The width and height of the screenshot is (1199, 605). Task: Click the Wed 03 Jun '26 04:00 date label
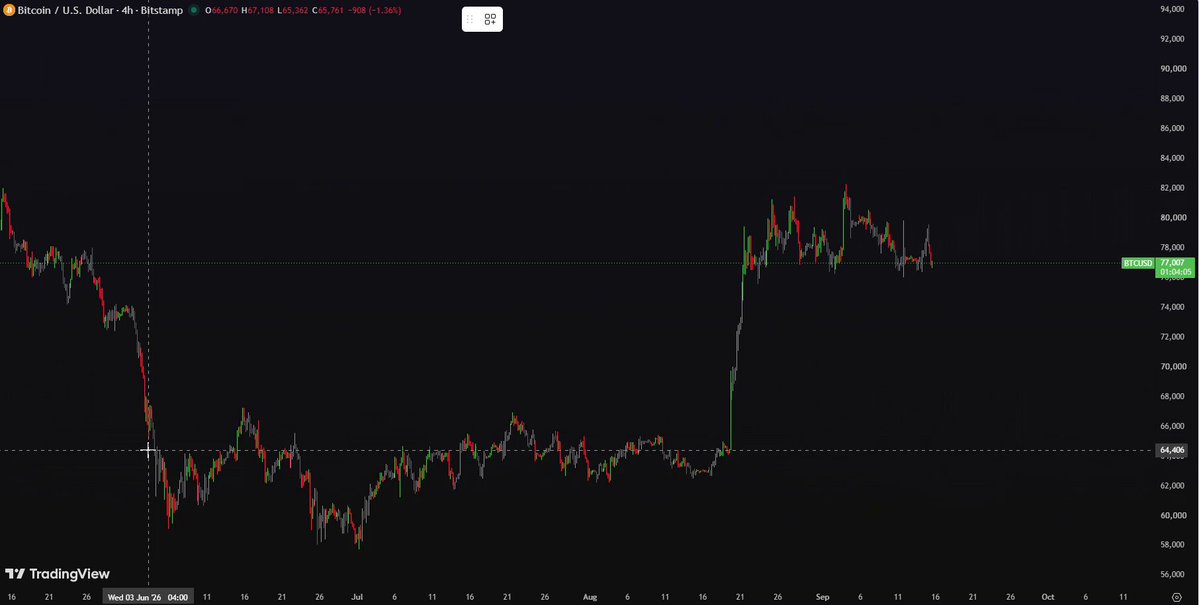click(148, 597)
